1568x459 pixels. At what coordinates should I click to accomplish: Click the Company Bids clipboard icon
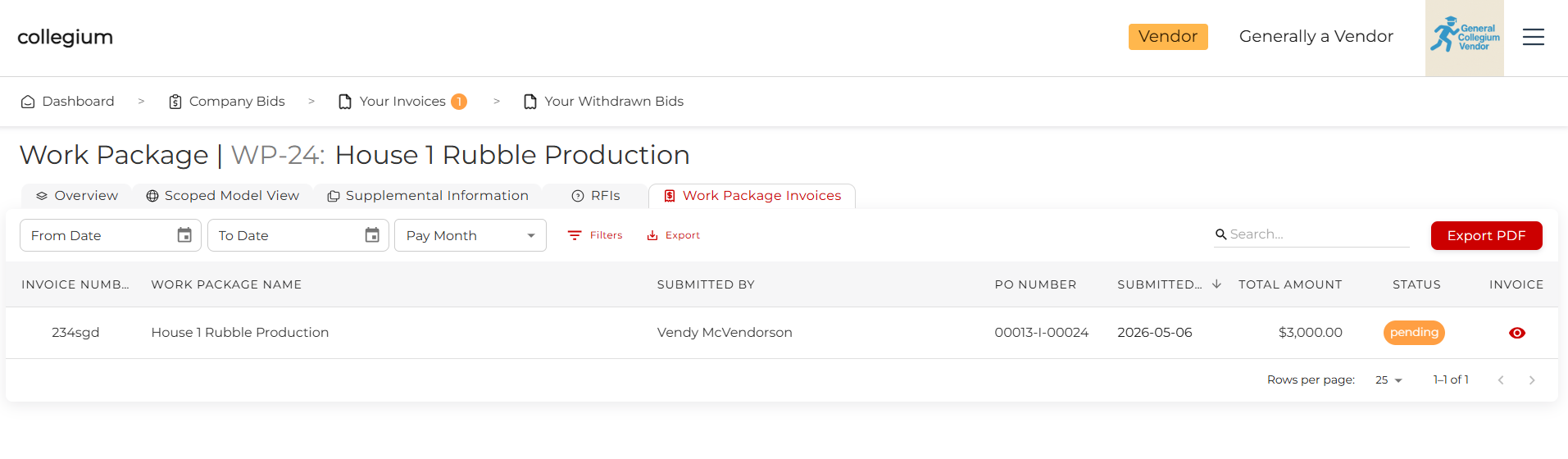click(x=175, y=102)
